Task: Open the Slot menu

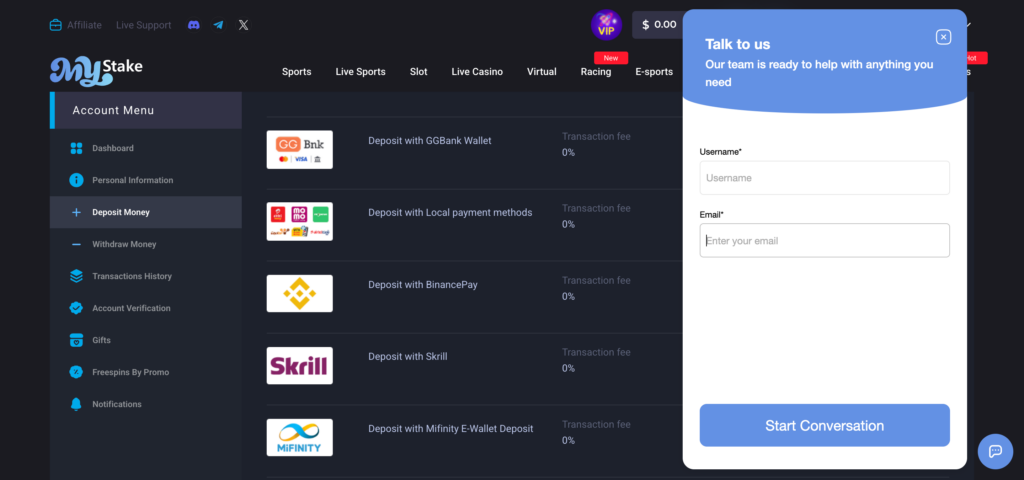Action: pyautogui.click(x=419, y=72)
